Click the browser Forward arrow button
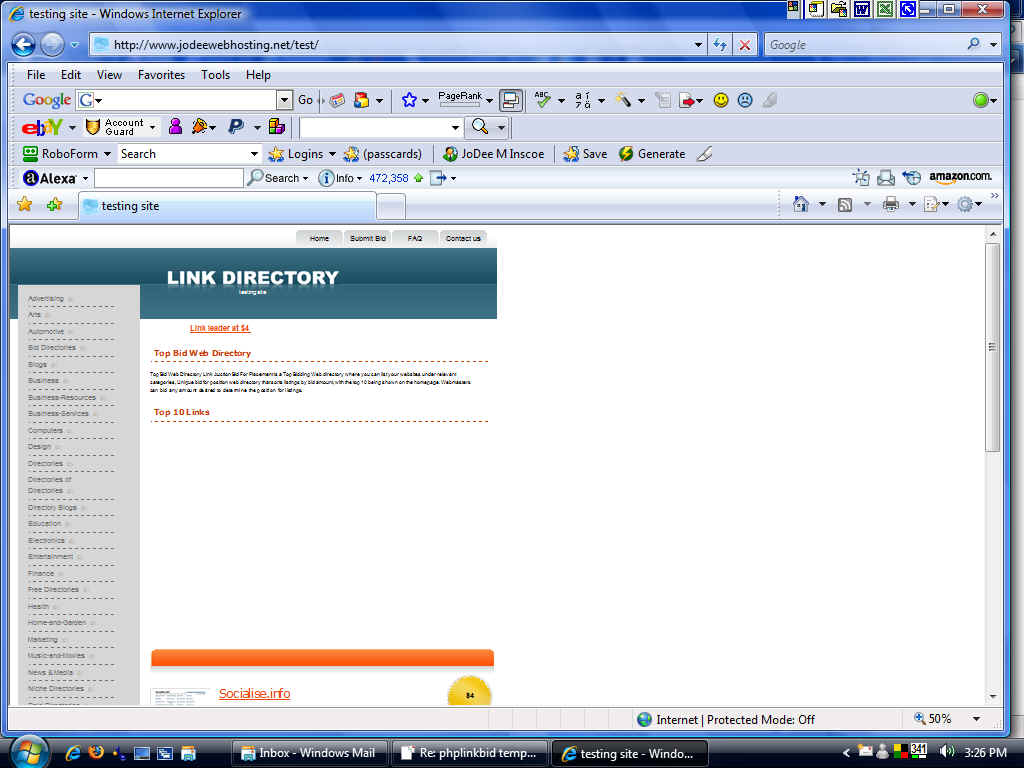The width and height of the screenshot is (1024, 768). point(52,44)
